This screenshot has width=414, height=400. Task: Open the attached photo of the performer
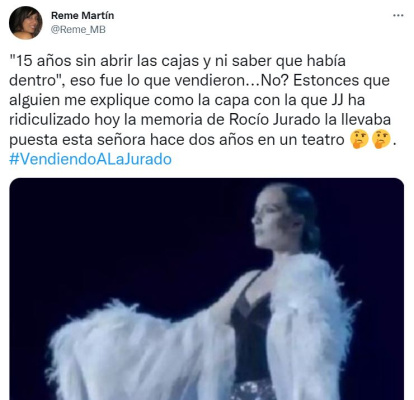click(x=207, y=289)
